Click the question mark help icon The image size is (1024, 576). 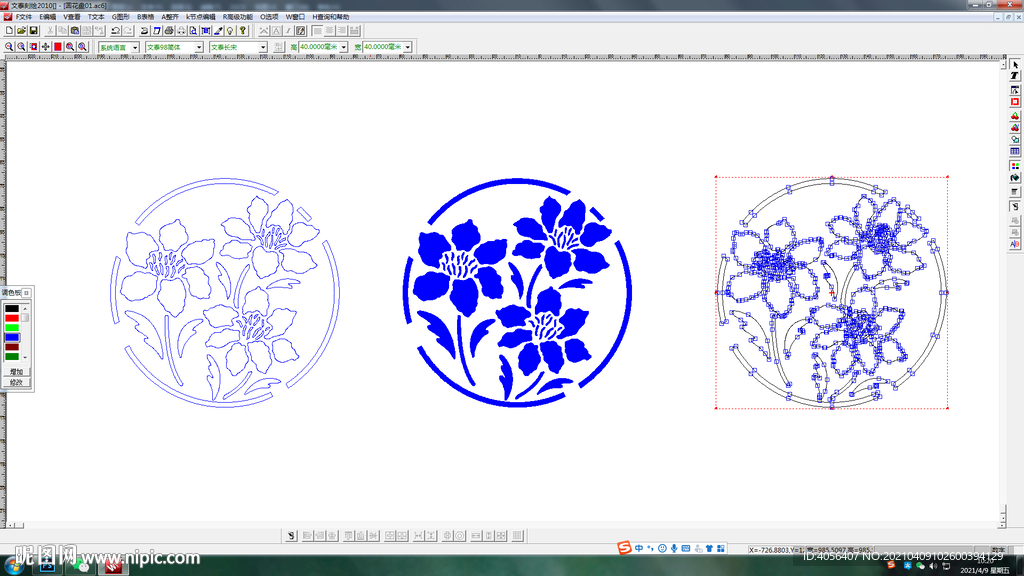click(242, 31)
